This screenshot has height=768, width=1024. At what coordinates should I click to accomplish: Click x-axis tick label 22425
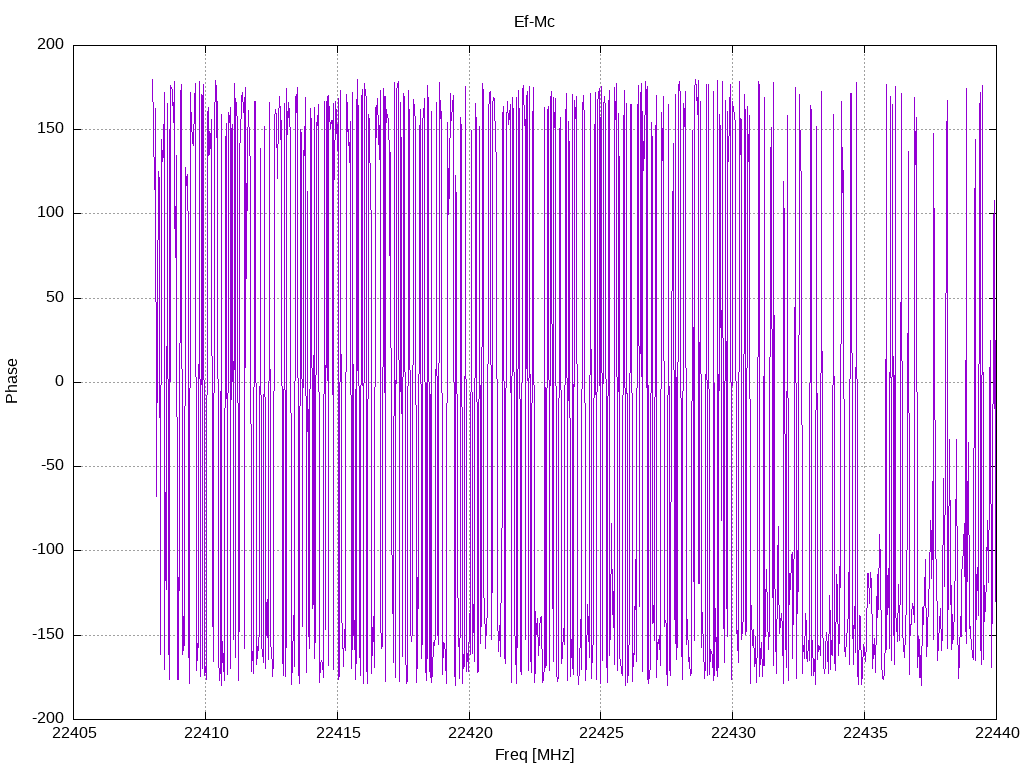point(601,733)
